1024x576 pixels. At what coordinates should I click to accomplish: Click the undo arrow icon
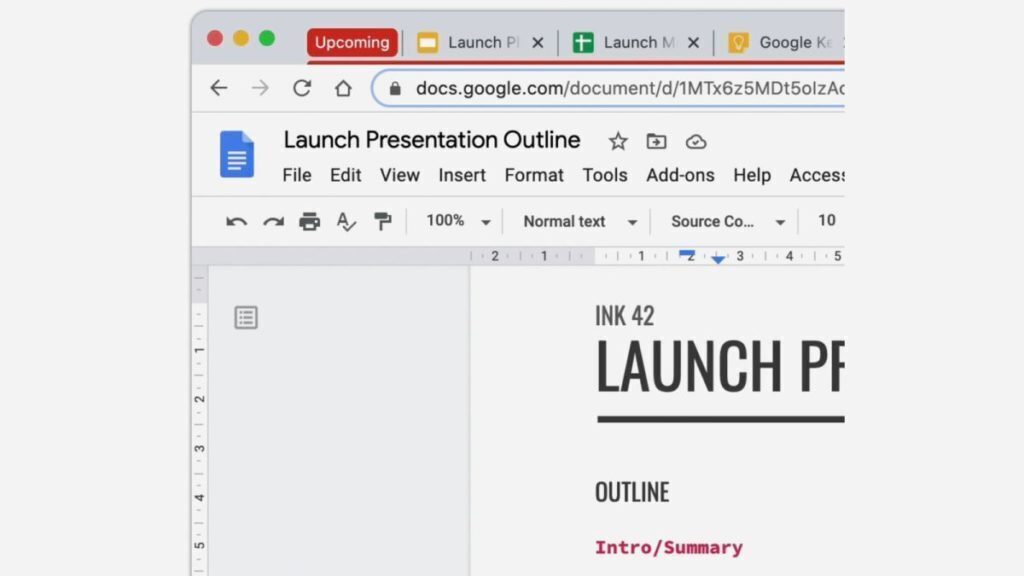pos(236,222)
